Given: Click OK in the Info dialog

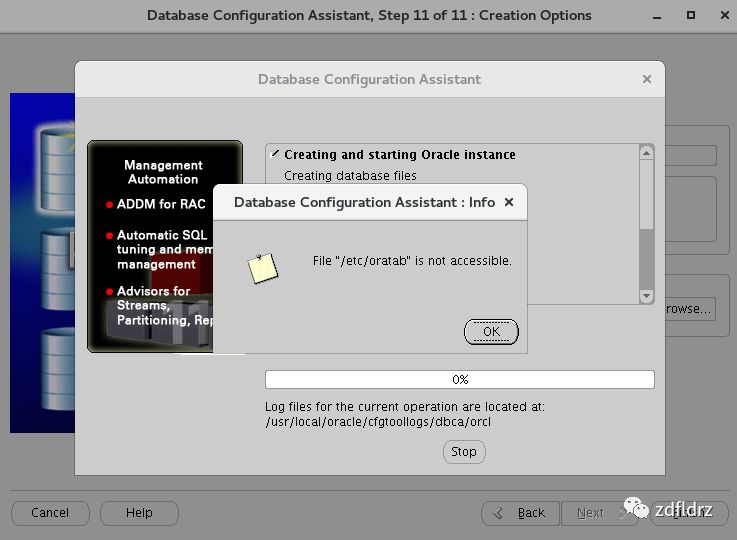Looking at the screenshot, I should [x=491, y=332].
